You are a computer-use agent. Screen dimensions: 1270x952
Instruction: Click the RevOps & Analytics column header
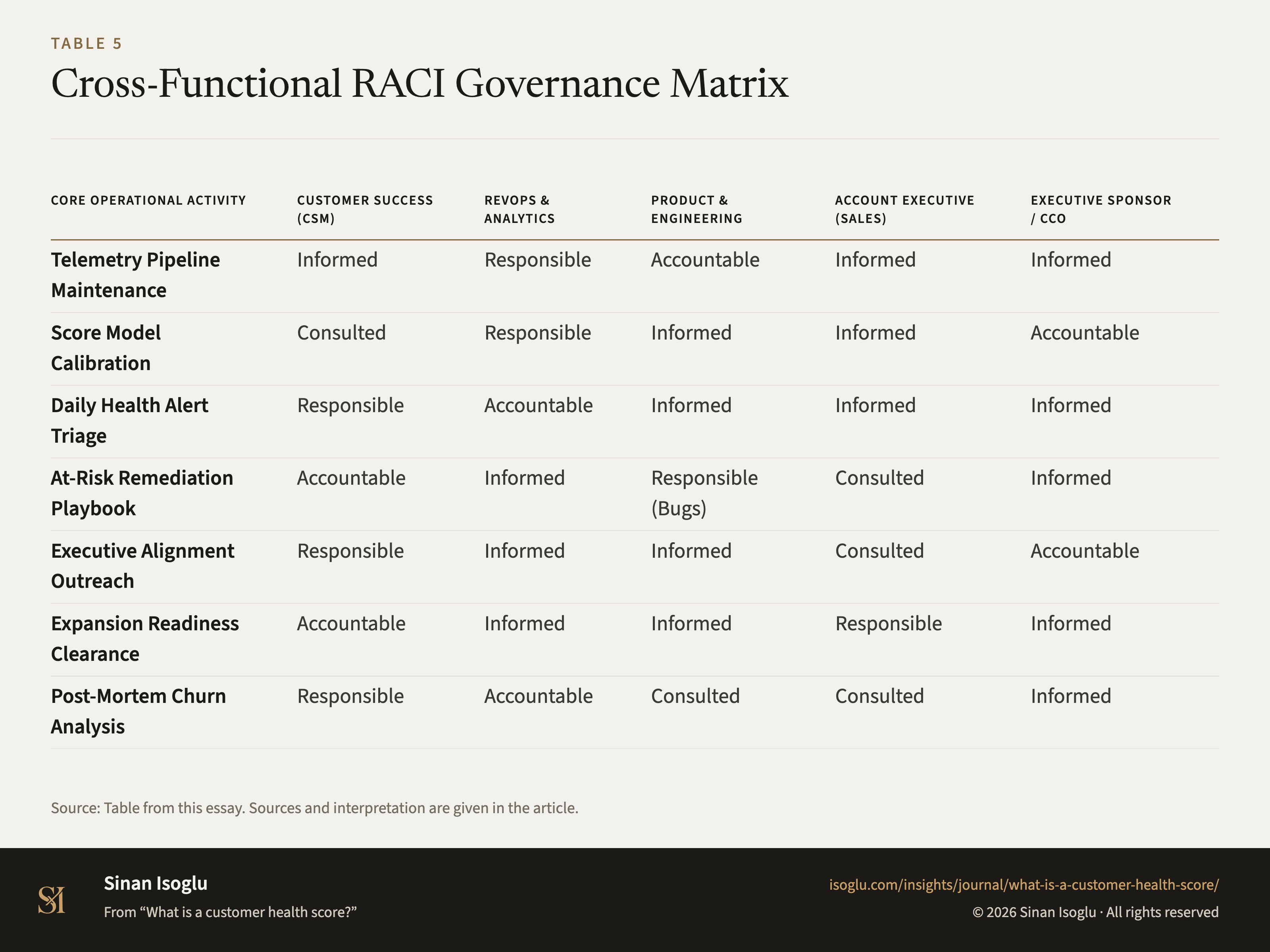pos(520,209)
